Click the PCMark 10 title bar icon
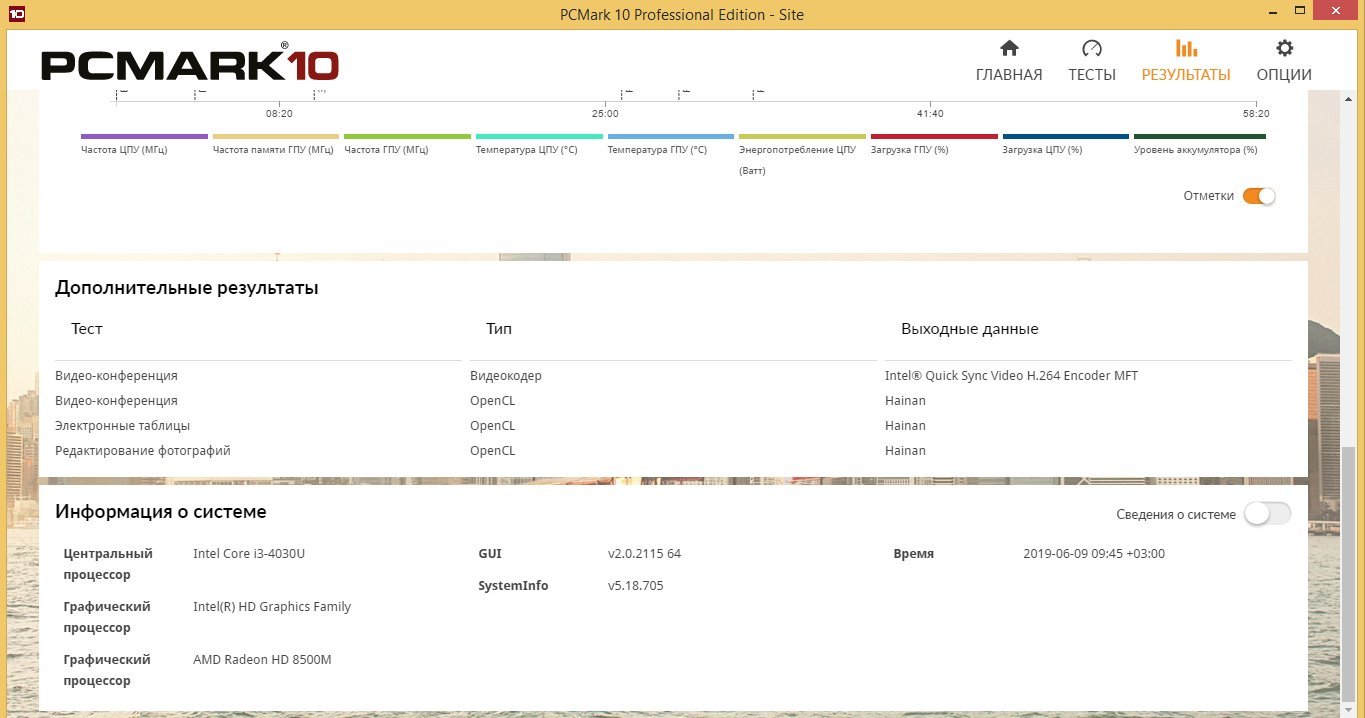Viewport: 1365px width, 718px height. [16, 14]
